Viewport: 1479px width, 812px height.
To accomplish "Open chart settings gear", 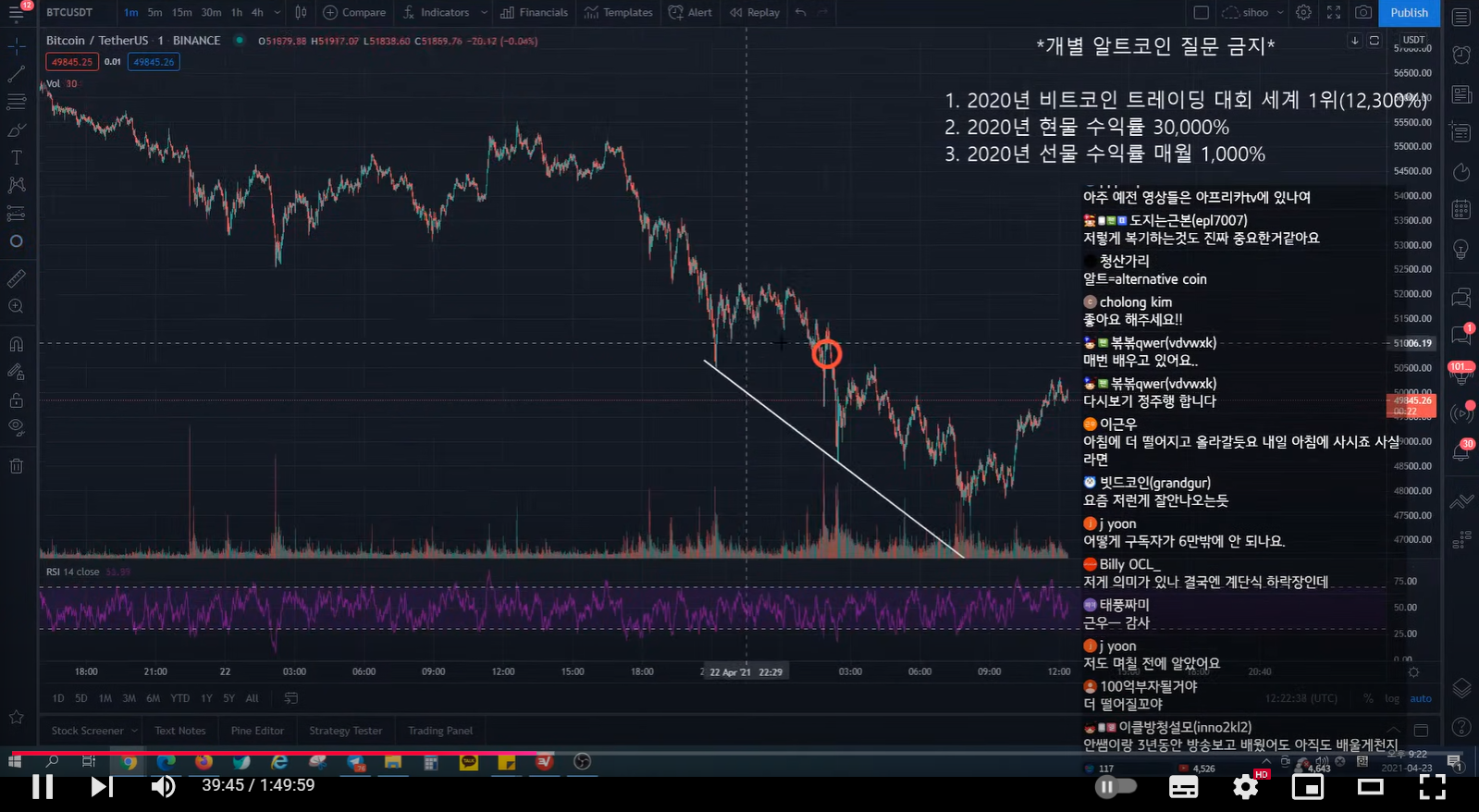I will [1303, 13].
